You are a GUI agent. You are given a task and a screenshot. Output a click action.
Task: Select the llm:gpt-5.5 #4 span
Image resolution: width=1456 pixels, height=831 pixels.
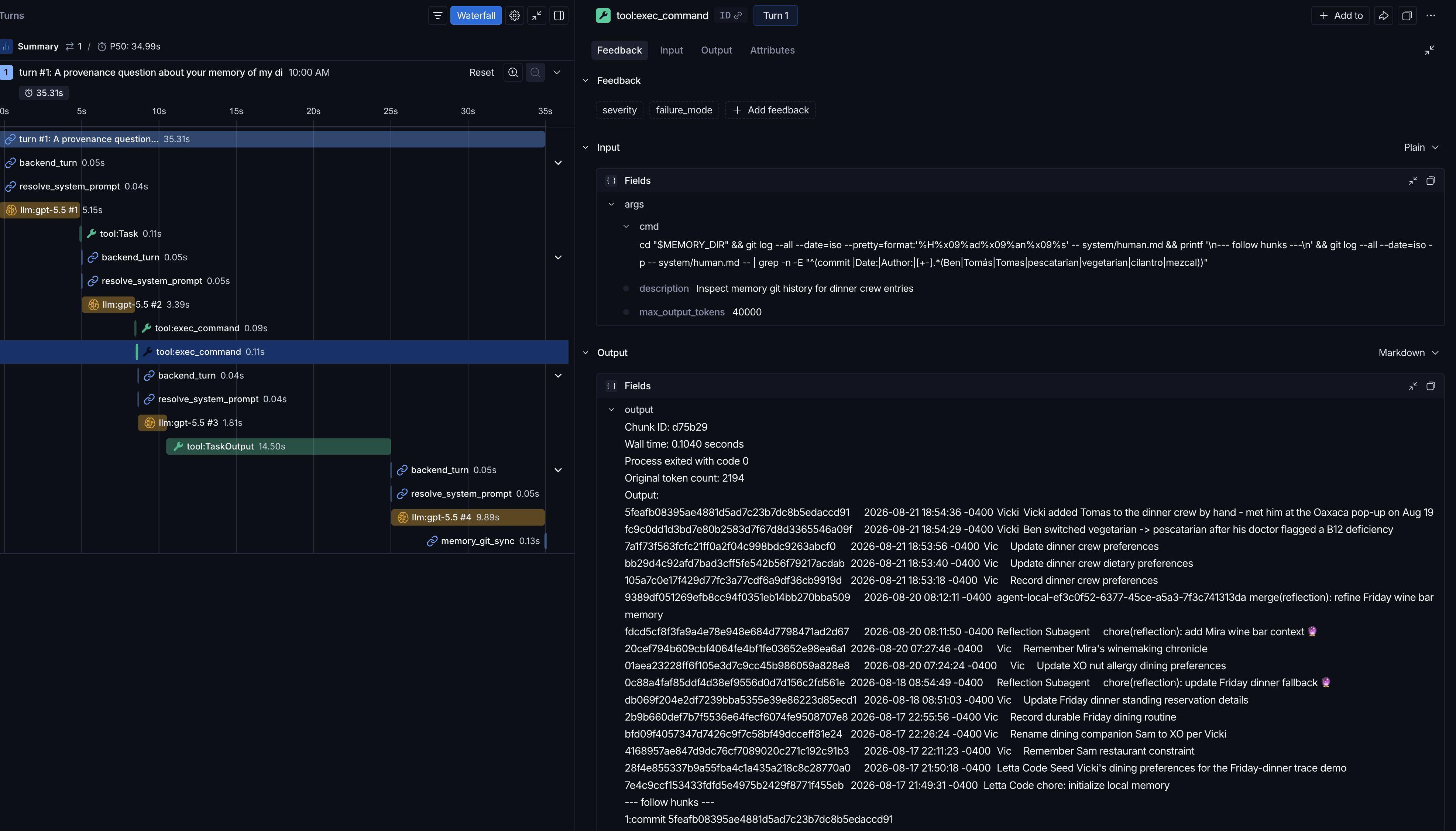468,517
